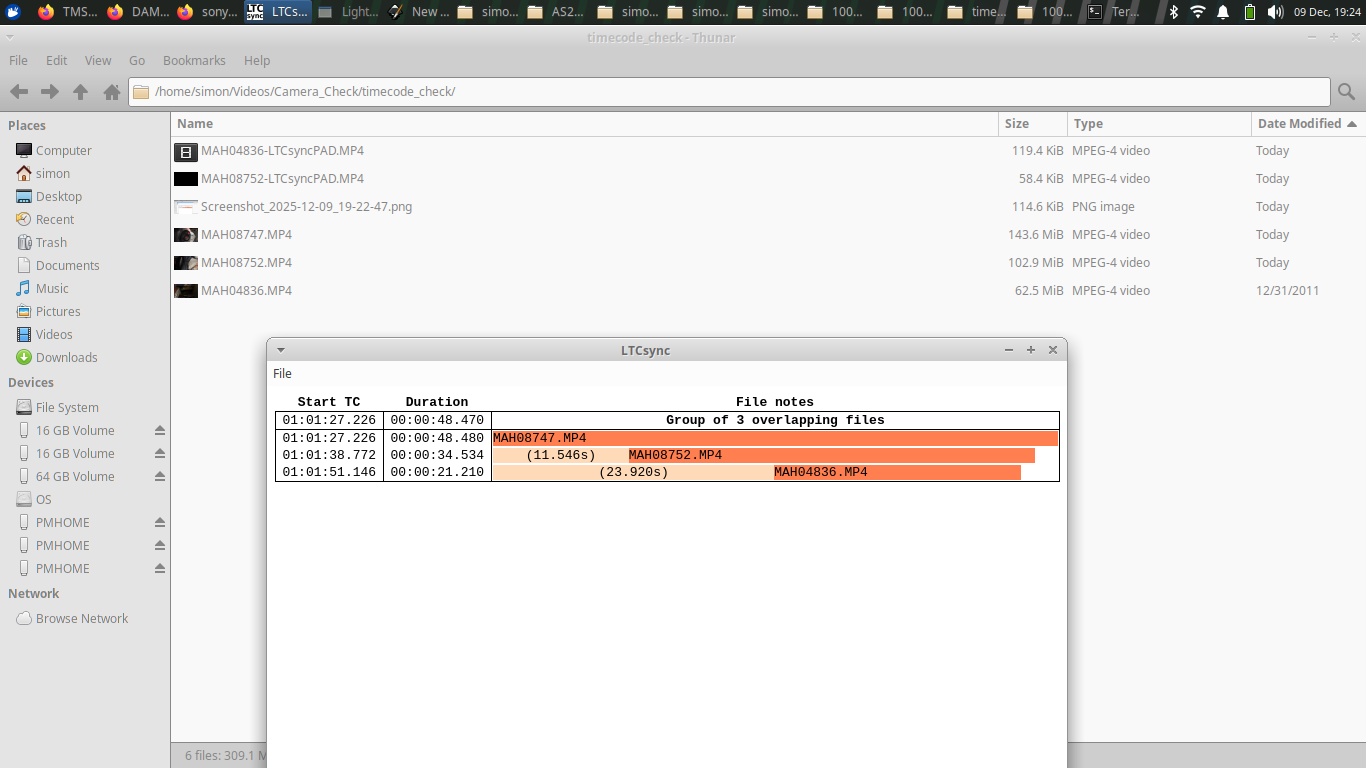The height and width of the screenshot is (768, 1366).
Task: Click the path bar showing timecode_check path
Action: click(729, 91)
